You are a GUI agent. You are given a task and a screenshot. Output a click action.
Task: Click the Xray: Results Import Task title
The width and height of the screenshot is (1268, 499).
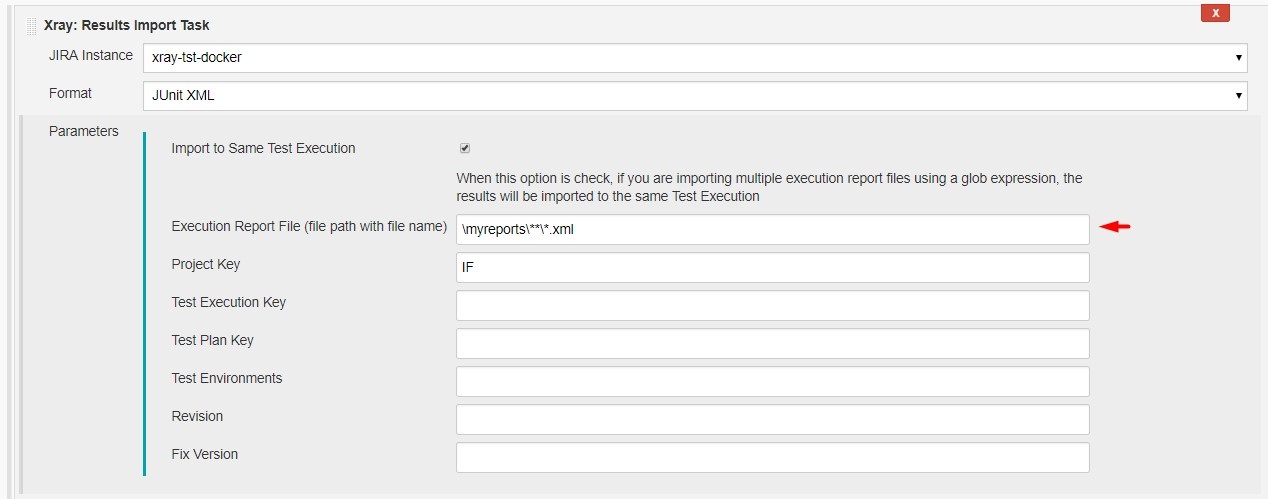127,25
